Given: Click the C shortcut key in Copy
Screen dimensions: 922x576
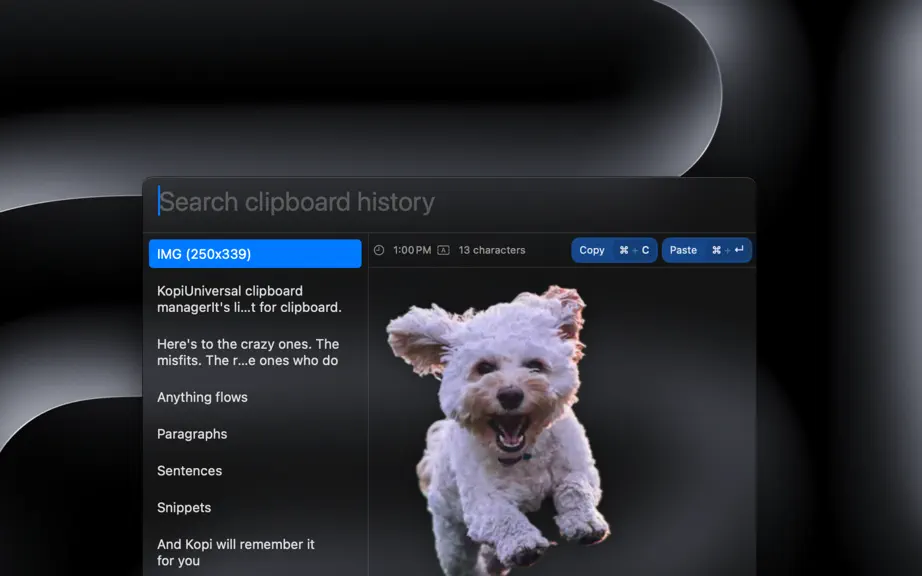Looking at the screenshot, I should click(646, 250).
